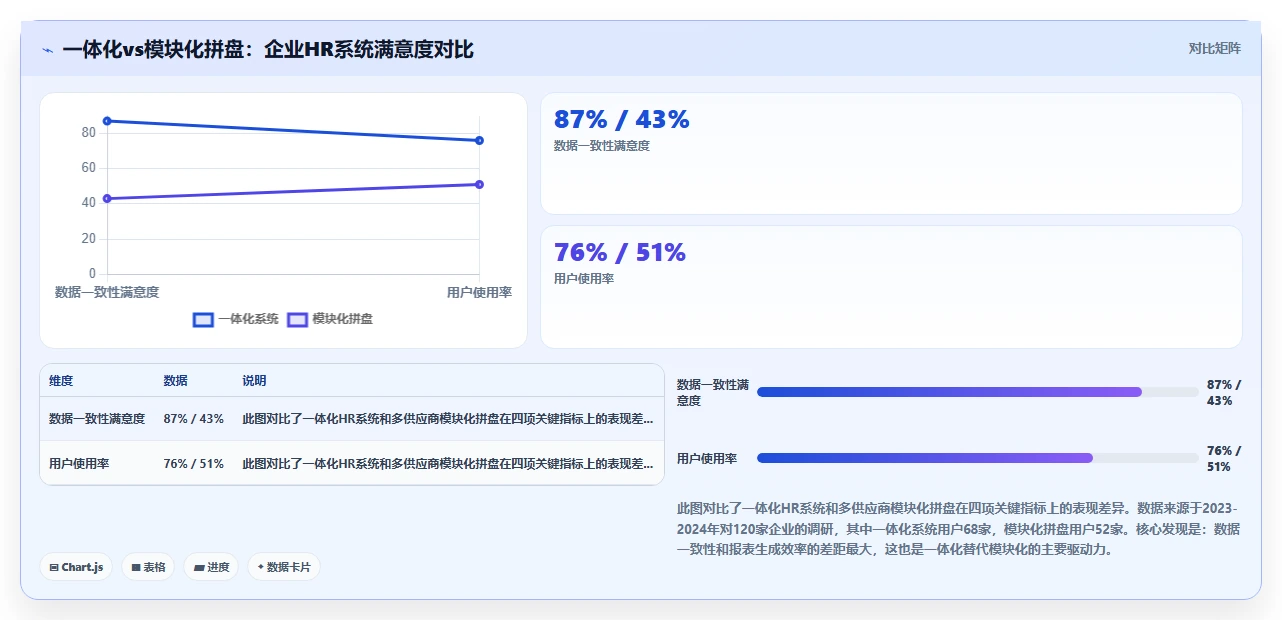This screenshot has width=1282, height=620.
Task: Click the summary paragraph beginning 此图对比了
Action: pyautogui.click(x=958, y=529)
